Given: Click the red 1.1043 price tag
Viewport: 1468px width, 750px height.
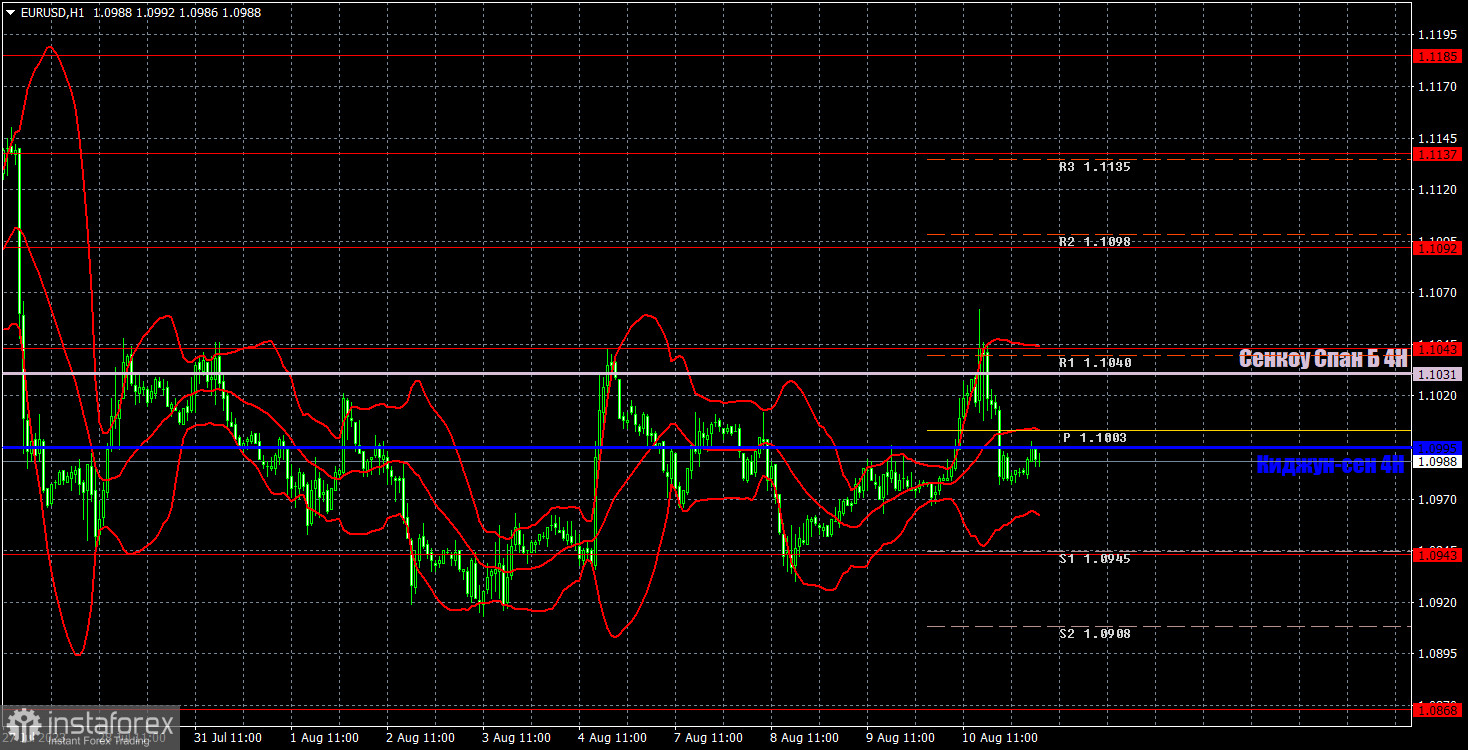Looking at the screenshot, I should pos(1438,348).
